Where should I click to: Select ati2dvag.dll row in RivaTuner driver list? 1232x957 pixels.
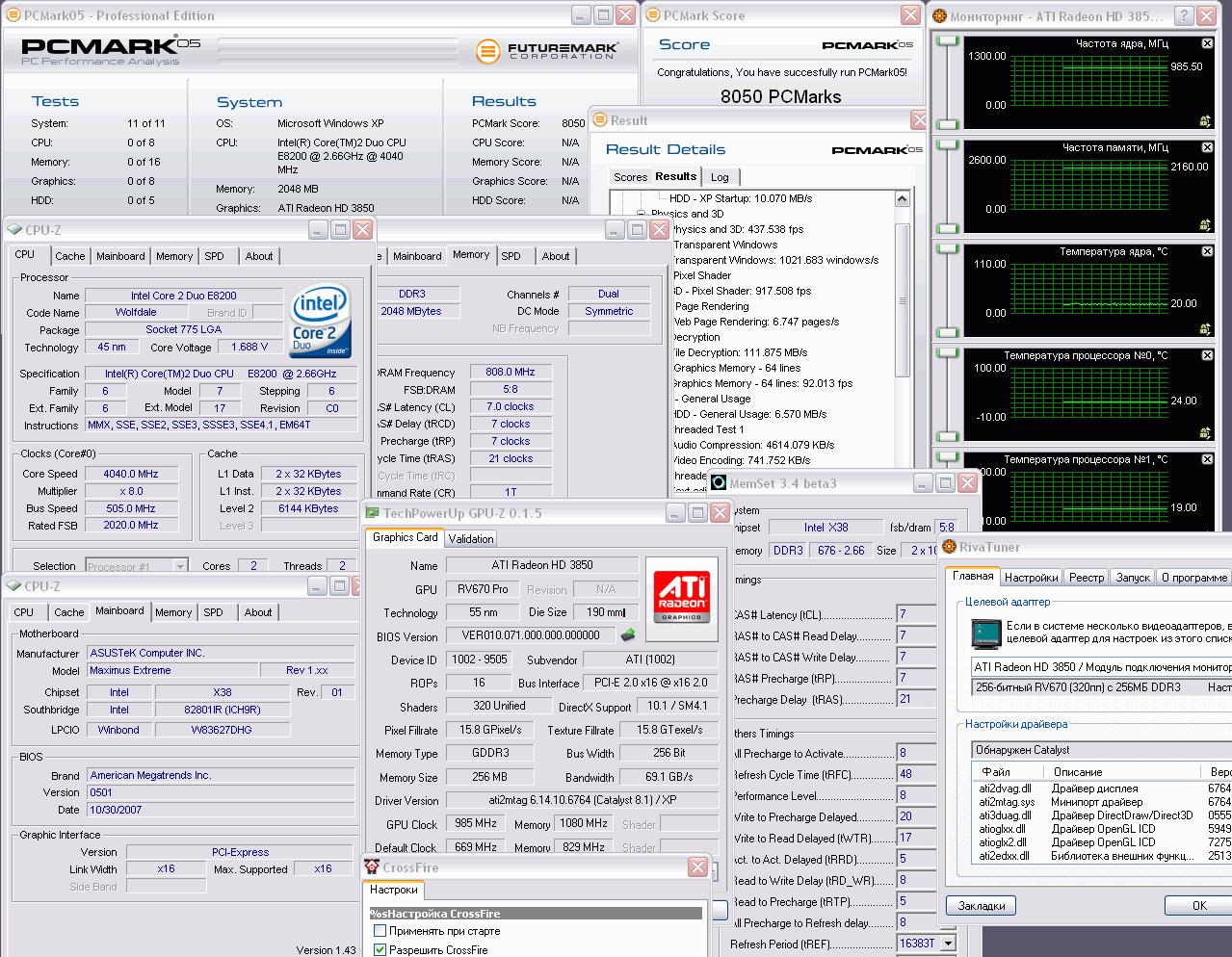click(x=1104, y=789)
